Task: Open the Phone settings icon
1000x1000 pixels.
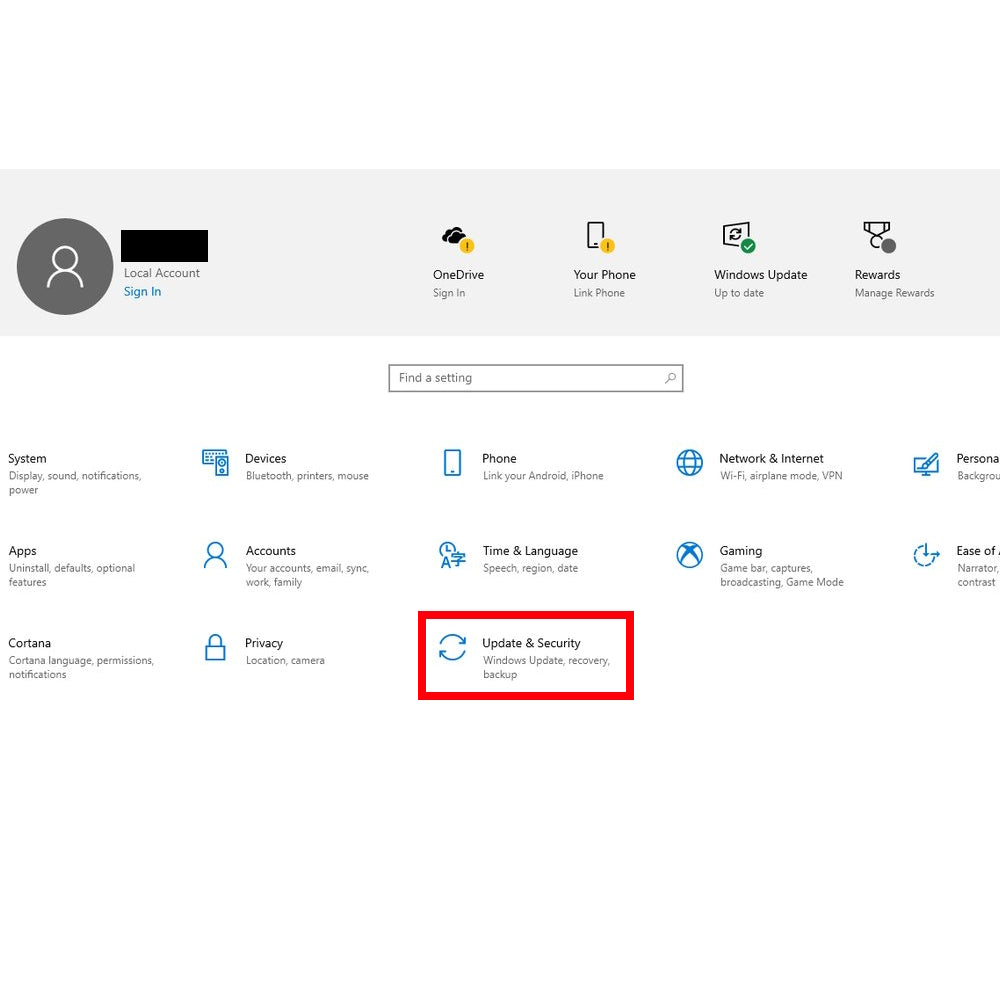Action: pyautogui.click(x=452, y=462)
